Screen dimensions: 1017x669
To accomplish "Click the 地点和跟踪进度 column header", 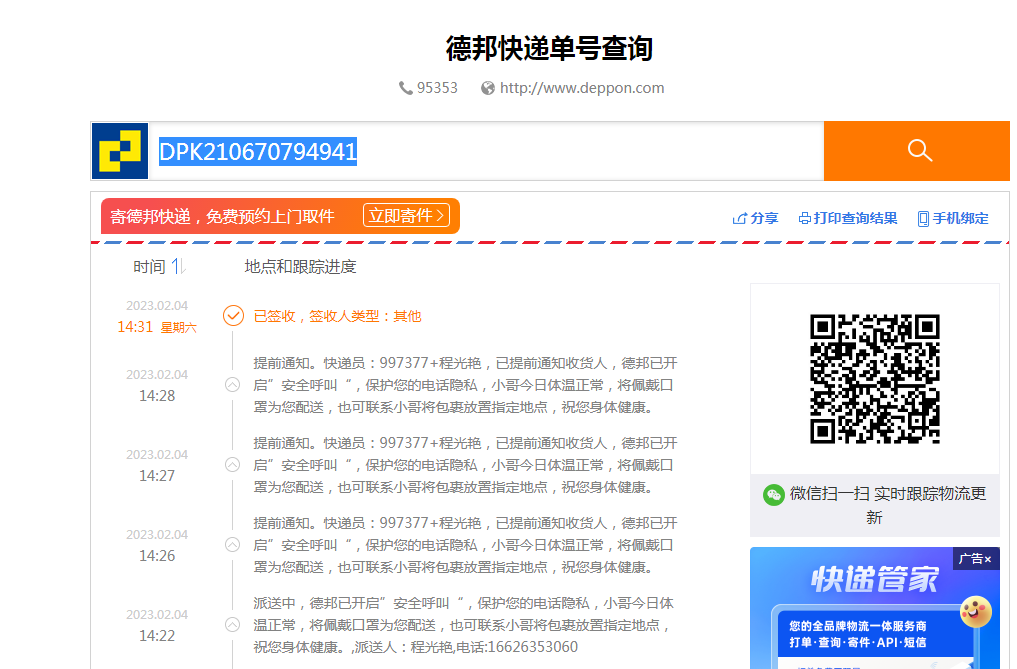I will [300, 266].
